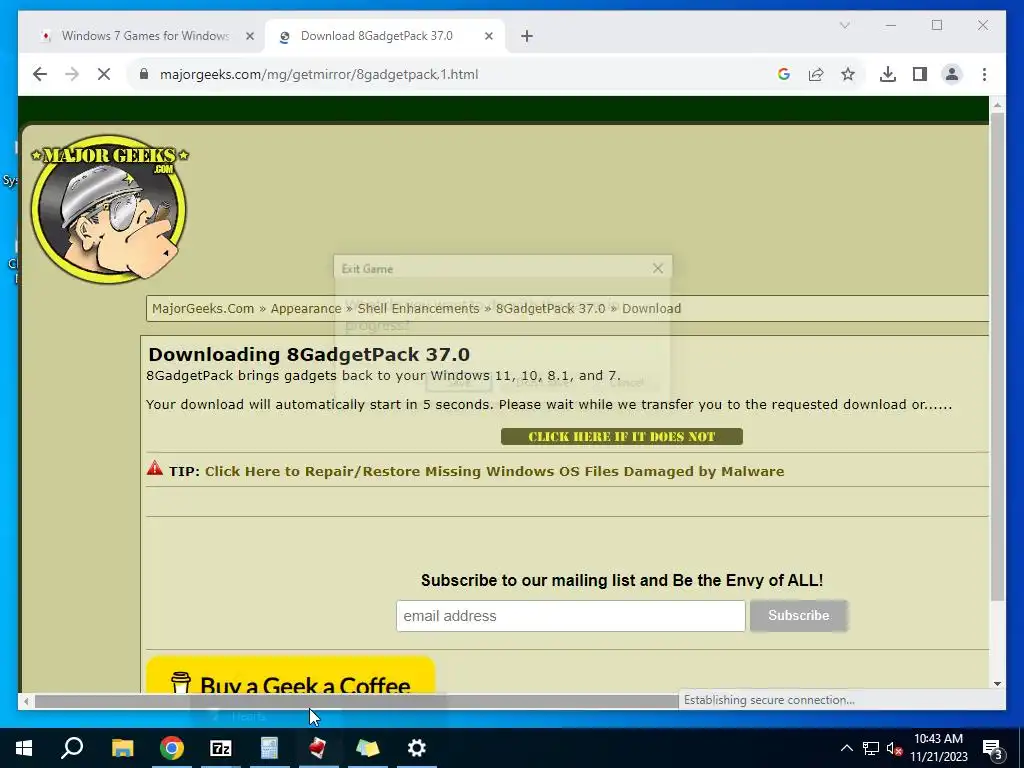Focus the email address field
1024x768 pixels.
click(570, 616)
